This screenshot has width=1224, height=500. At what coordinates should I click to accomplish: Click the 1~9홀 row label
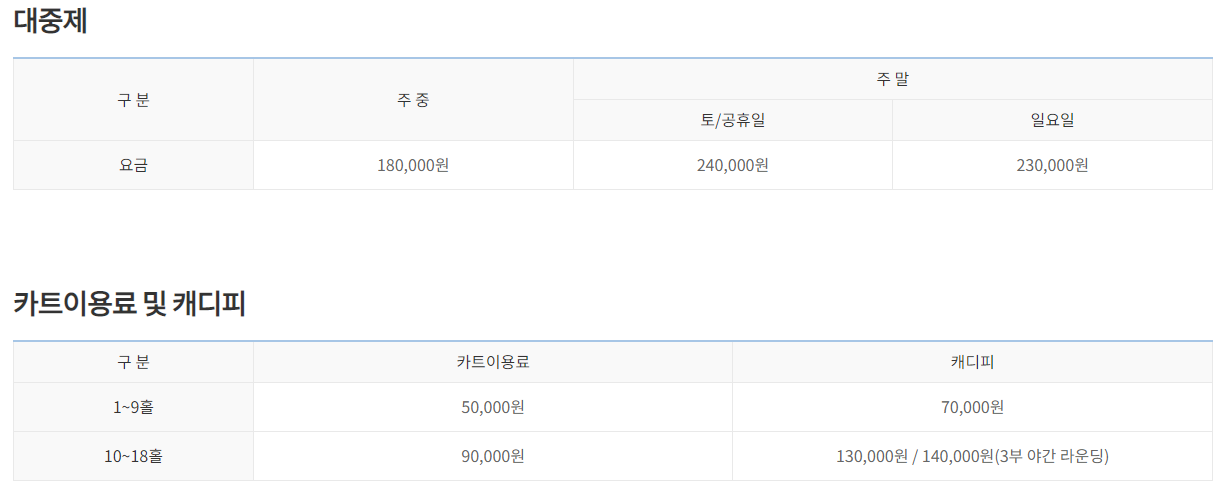click(x=133, y=407)
